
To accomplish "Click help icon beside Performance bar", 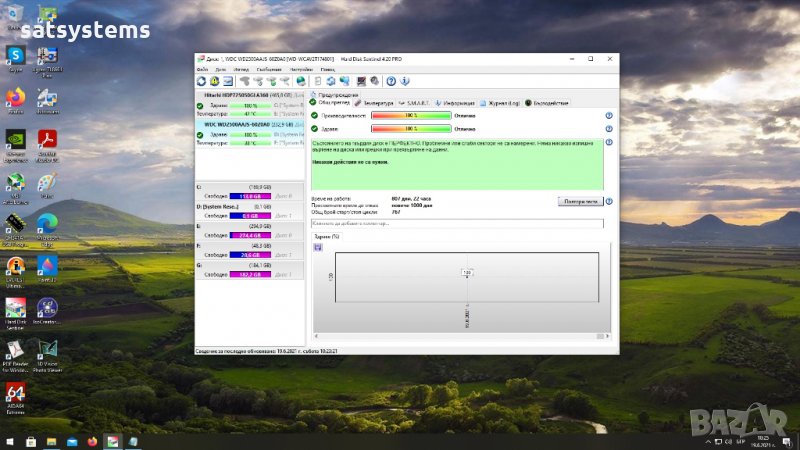I will point(608,116).
